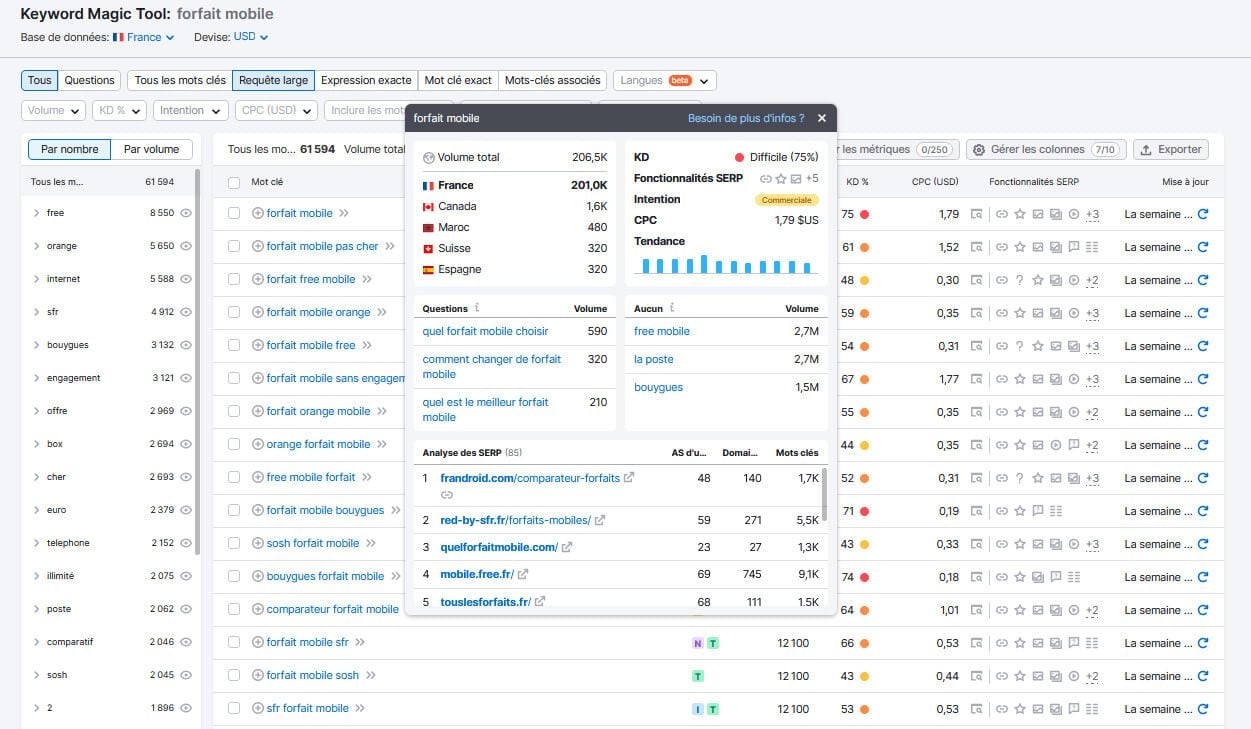Open forfait mobile sosh keyword link
1251x729 pixels.
pos(312,675)
